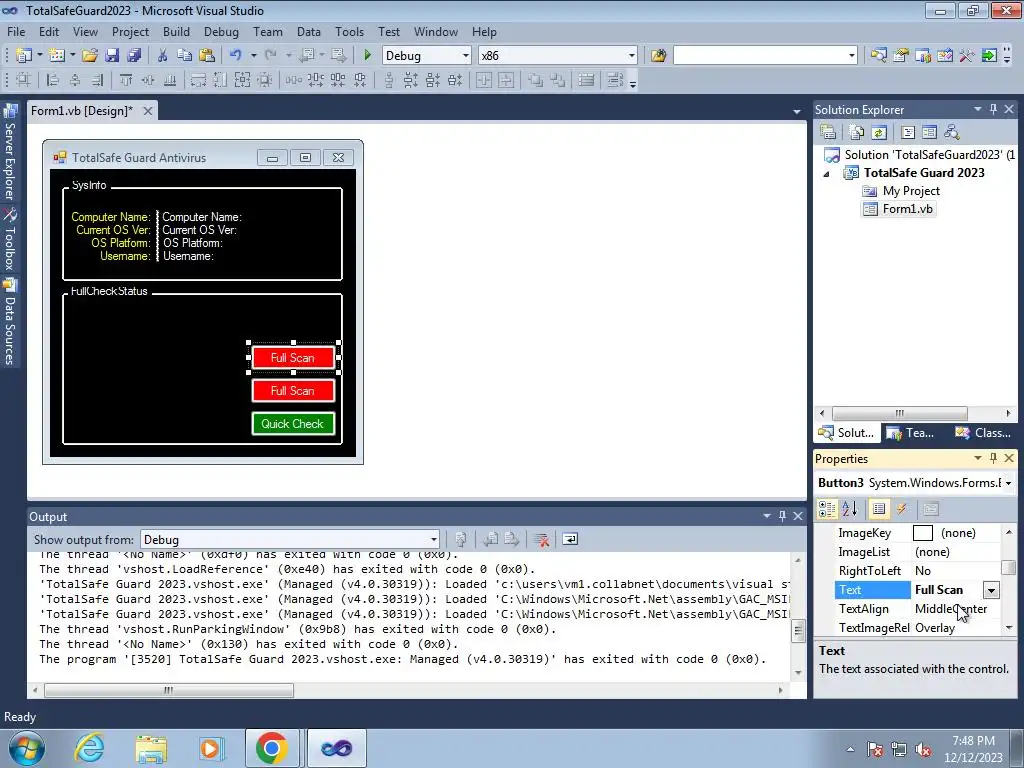Click the Align Lefts layout icon
Image resolution: width=1024 pixels, height=768 pixels.
tap(53, 80)
